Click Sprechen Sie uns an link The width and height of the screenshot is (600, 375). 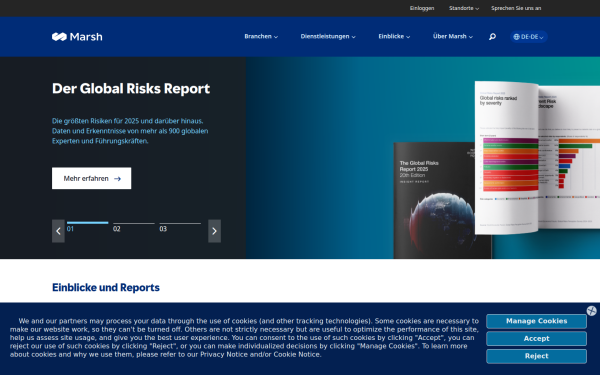click(x=516, y=8)
